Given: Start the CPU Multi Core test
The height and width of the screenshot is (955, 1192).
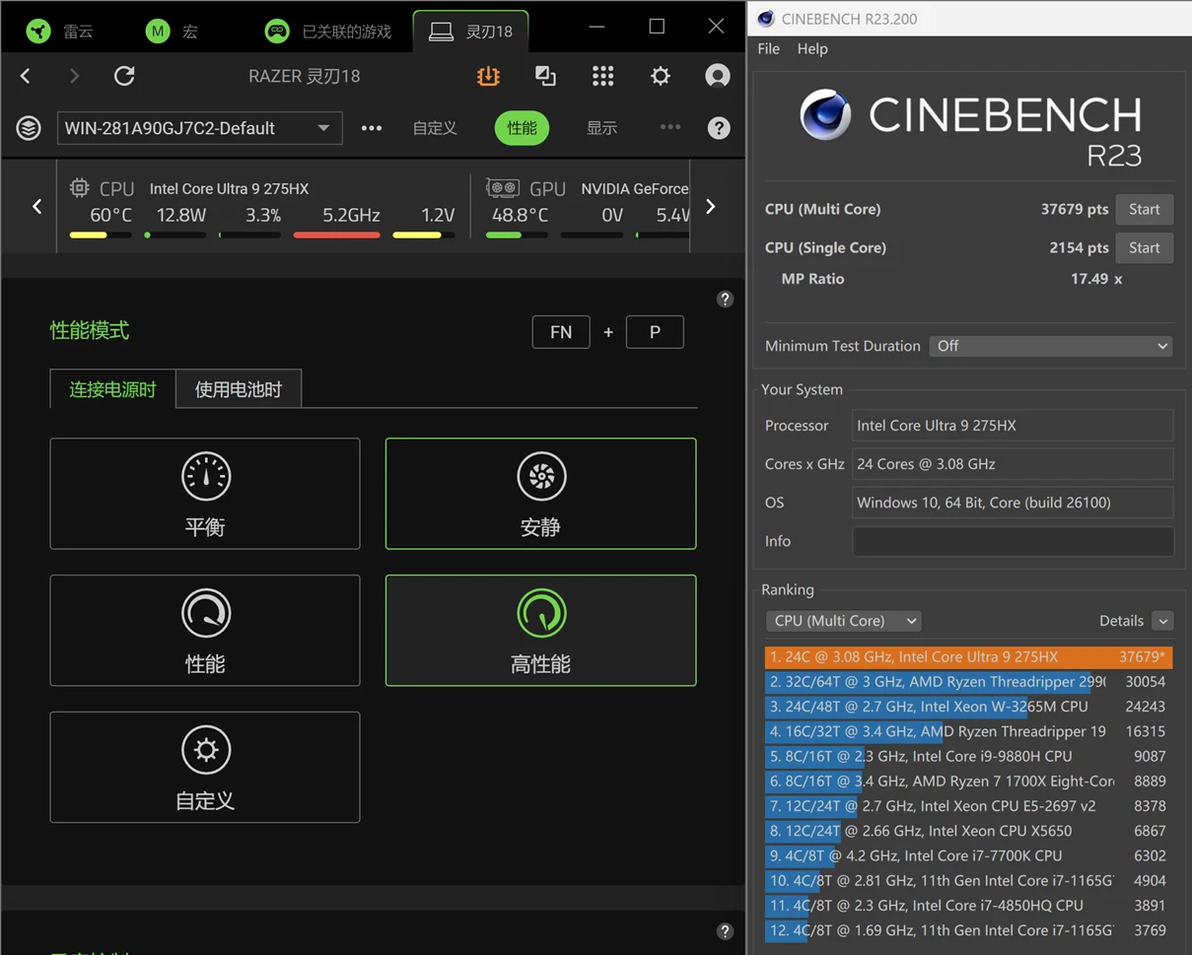Looking at the screenshot, I should [1144, 209].
